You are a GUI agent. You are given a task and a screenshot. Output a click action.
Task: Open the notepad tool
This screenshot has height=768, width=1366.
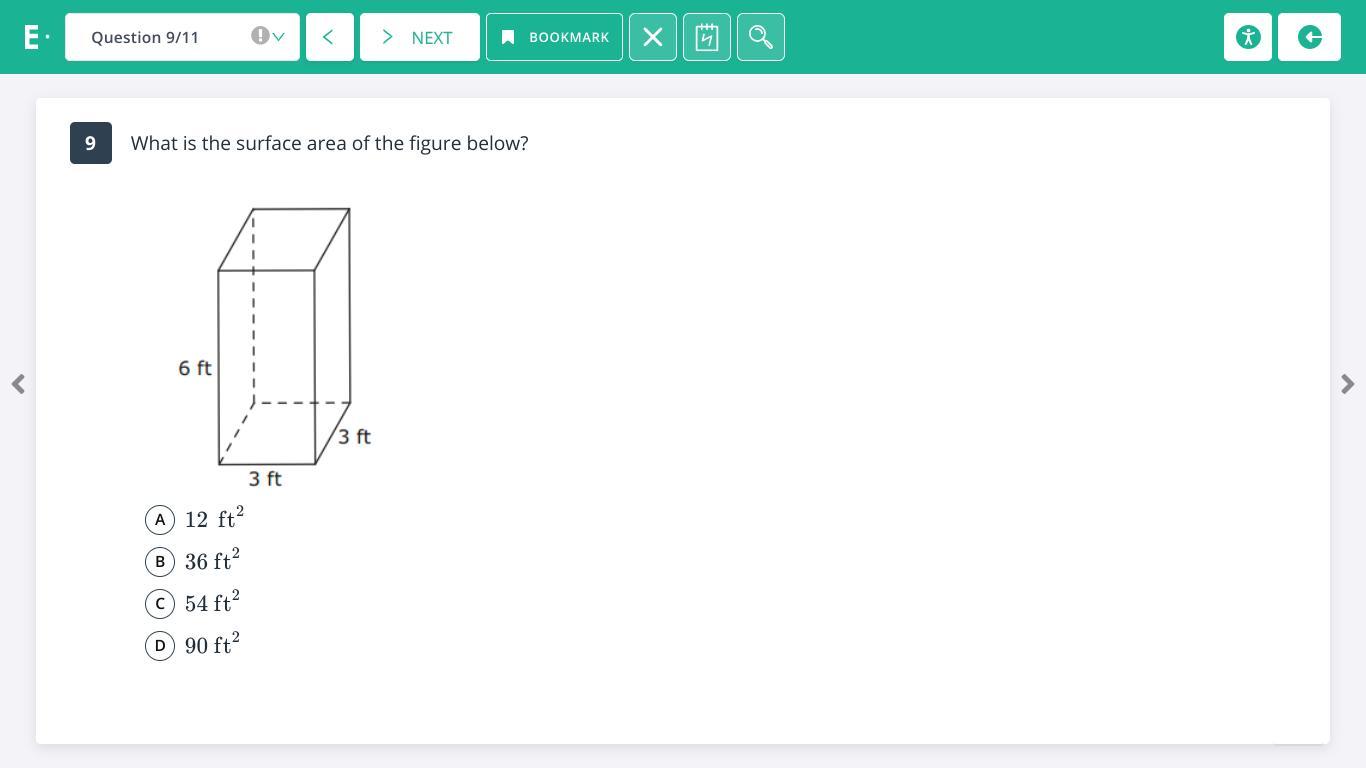pyautogui.click(x=707, y=37)
